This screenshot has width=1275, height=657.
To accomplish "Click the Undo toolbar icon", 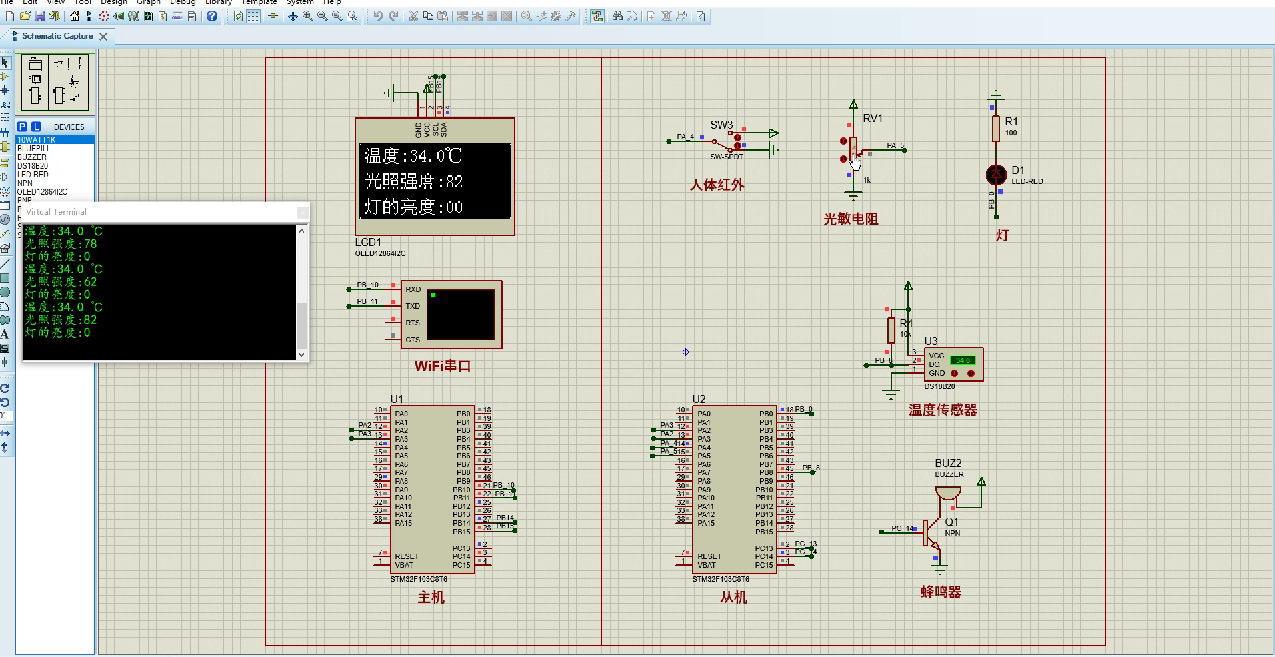I will point(378,14).
